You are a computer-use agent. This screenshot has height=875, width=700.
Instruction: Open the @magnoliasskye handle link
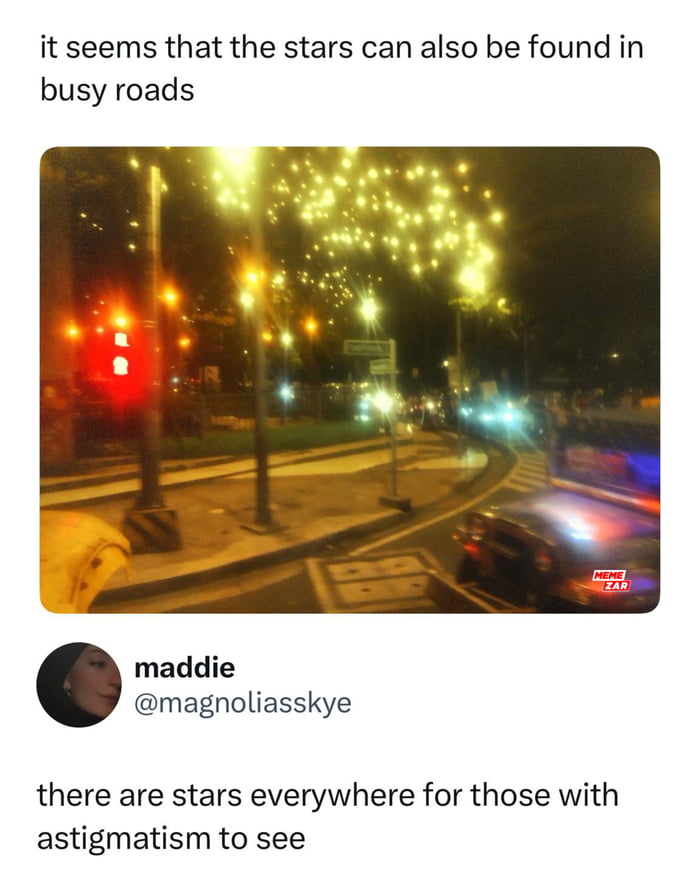[x=242, y=703]
